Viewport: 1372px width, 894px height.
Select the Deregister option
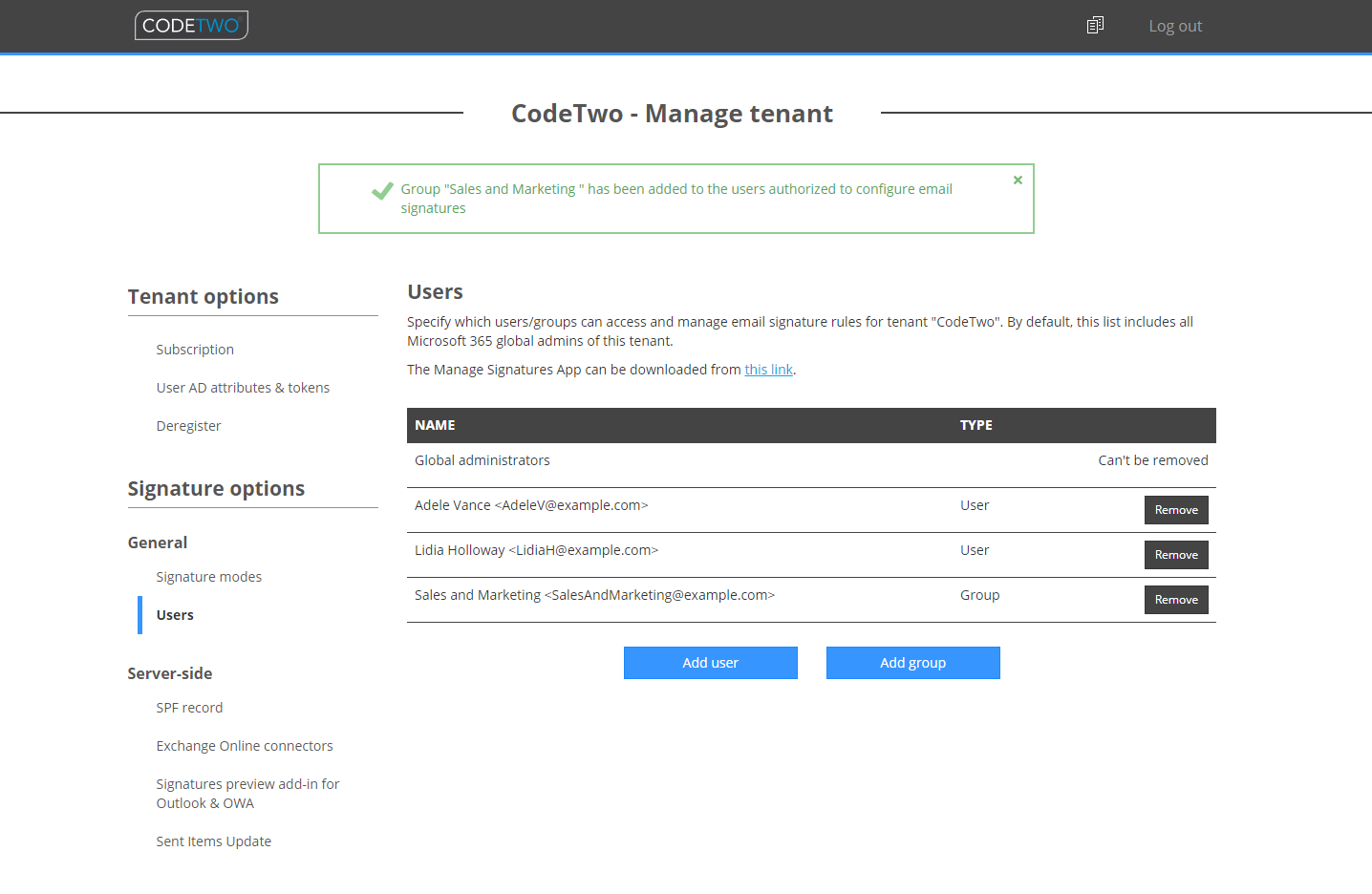pos(188,425)
